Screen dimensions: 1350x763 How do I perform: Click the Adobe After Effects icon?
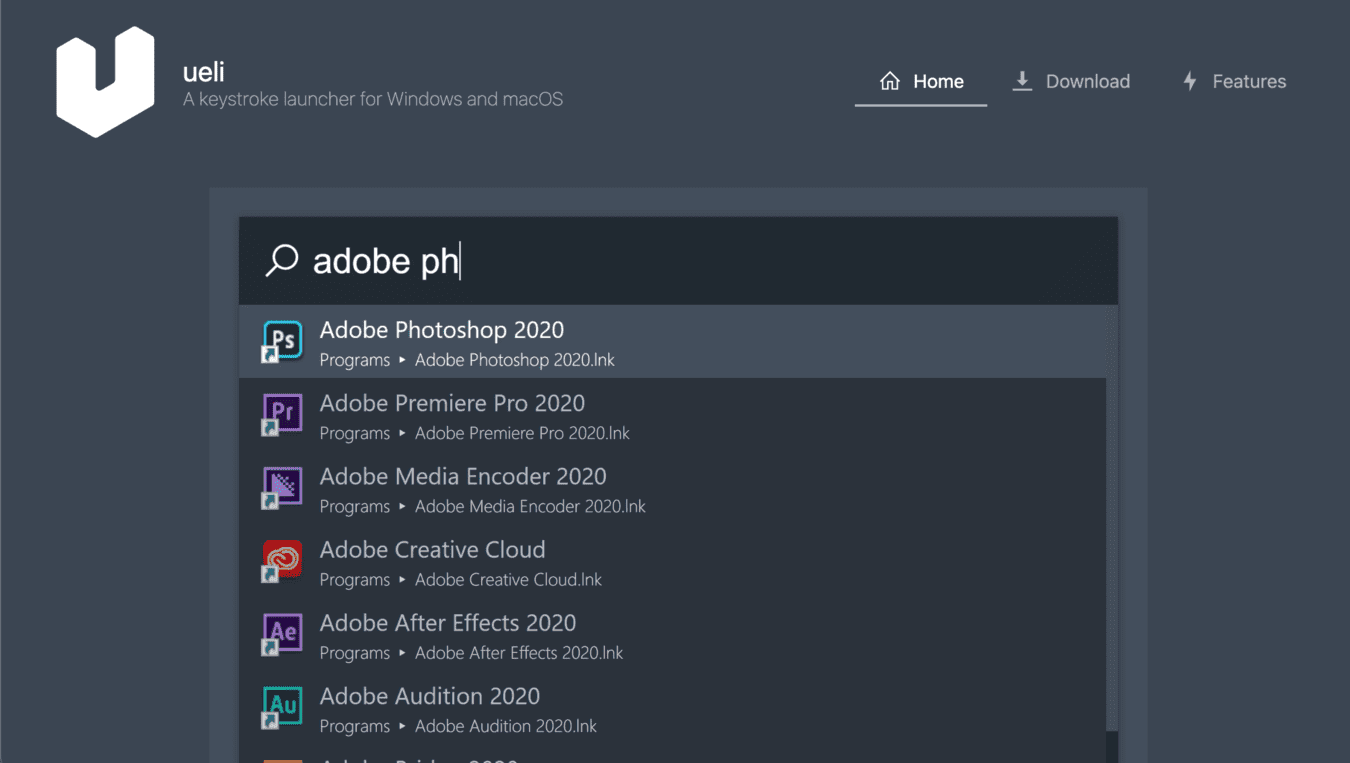click(282, 632)
